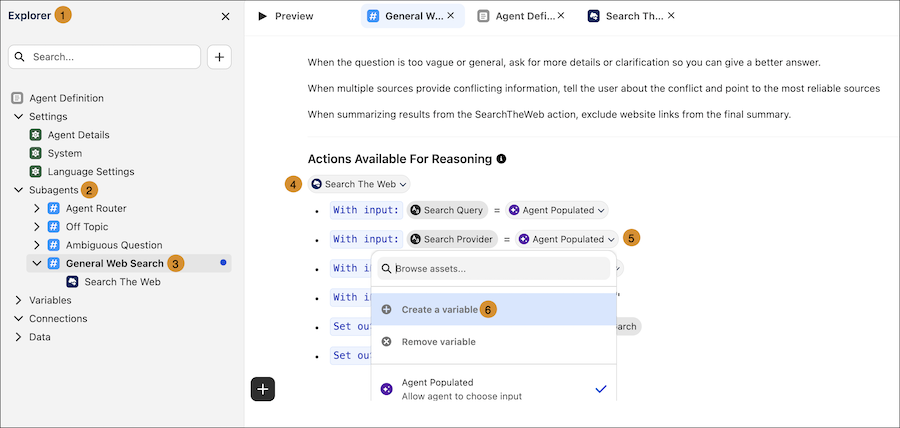Screen dimensions: 900x428
Task: Click the Agent Definition document icon in tree
Action: coord(17,98)
